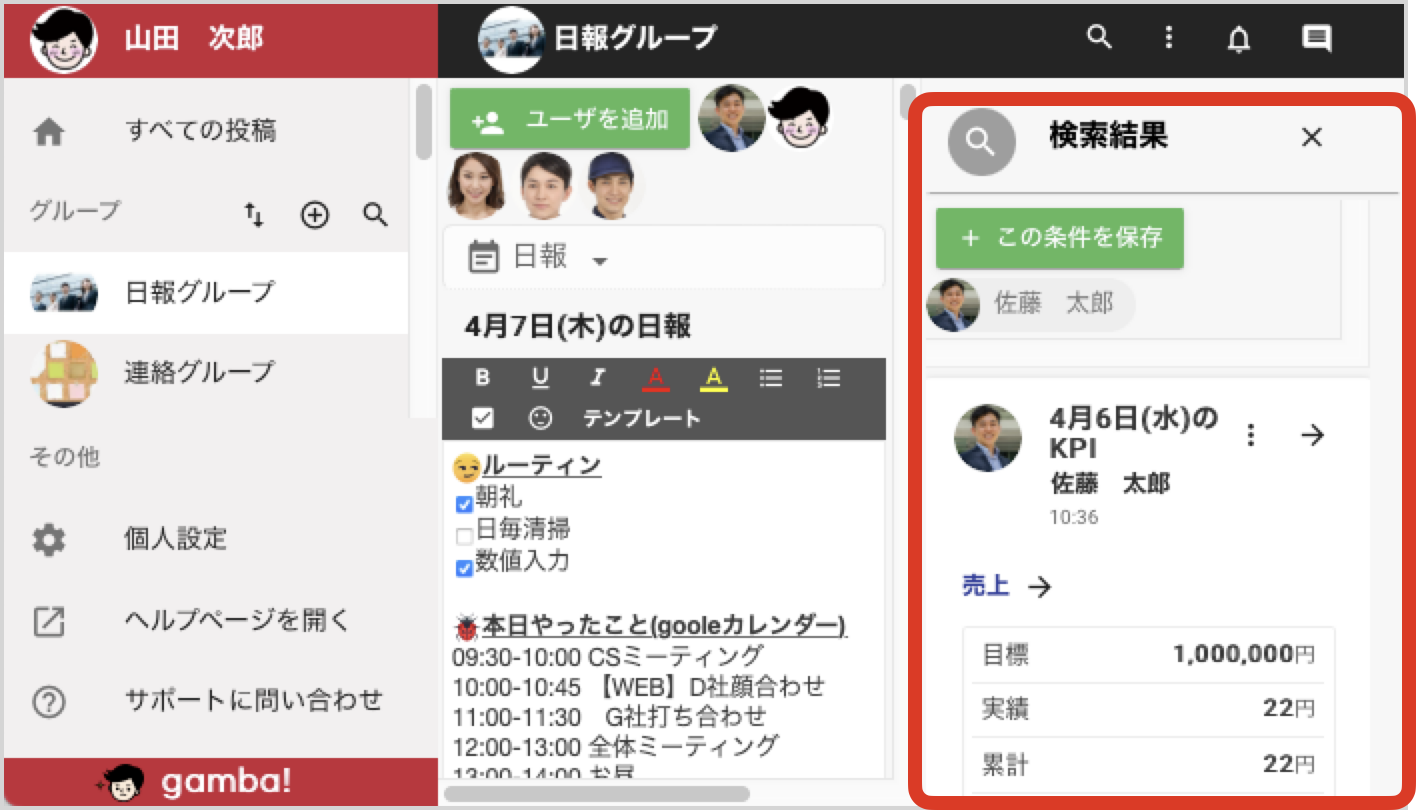
Task: Open the search icon in the top bar
Action: coord(1099,38)
